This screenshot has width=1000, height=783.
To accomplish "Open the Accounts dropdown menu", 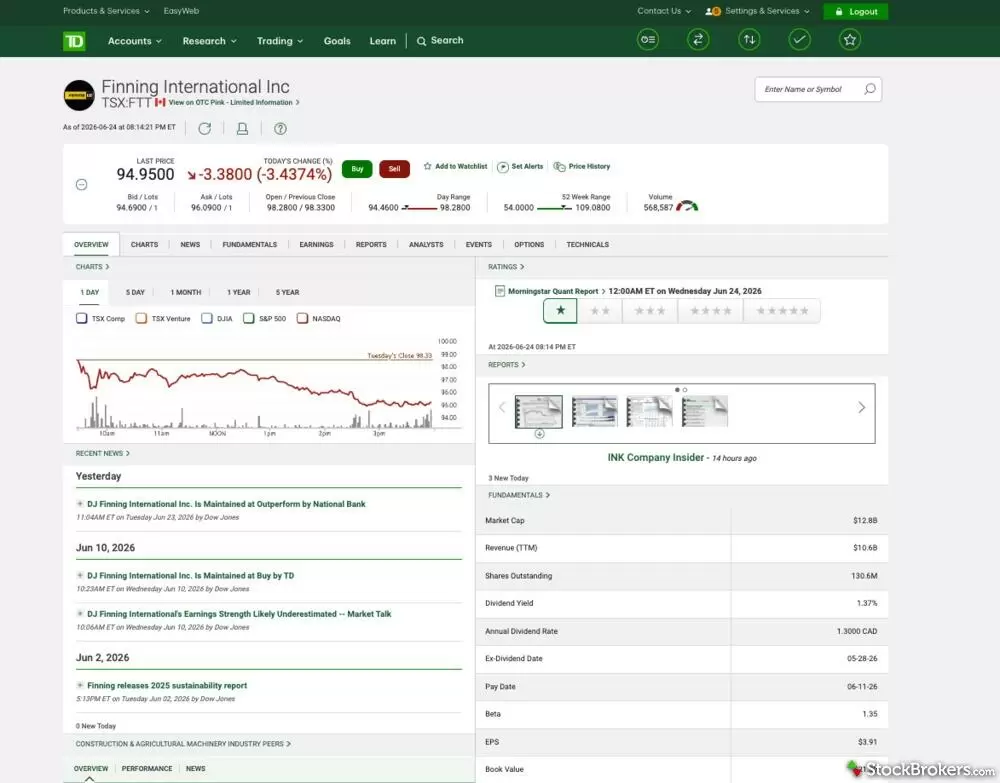I will (x=135, y=41).
